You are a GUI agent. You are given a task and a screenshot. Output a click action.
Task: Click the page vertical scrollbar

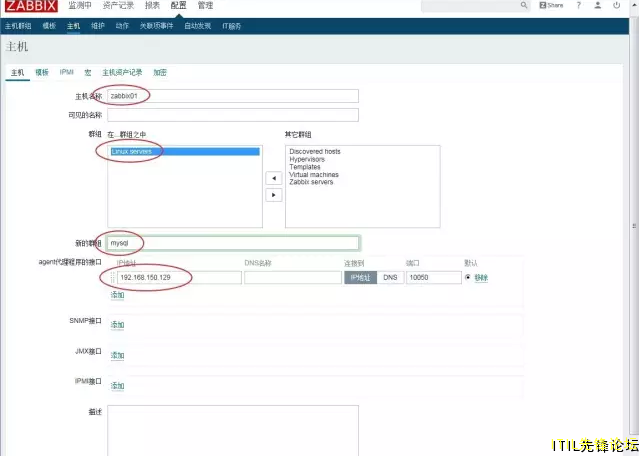click(634, 226)
